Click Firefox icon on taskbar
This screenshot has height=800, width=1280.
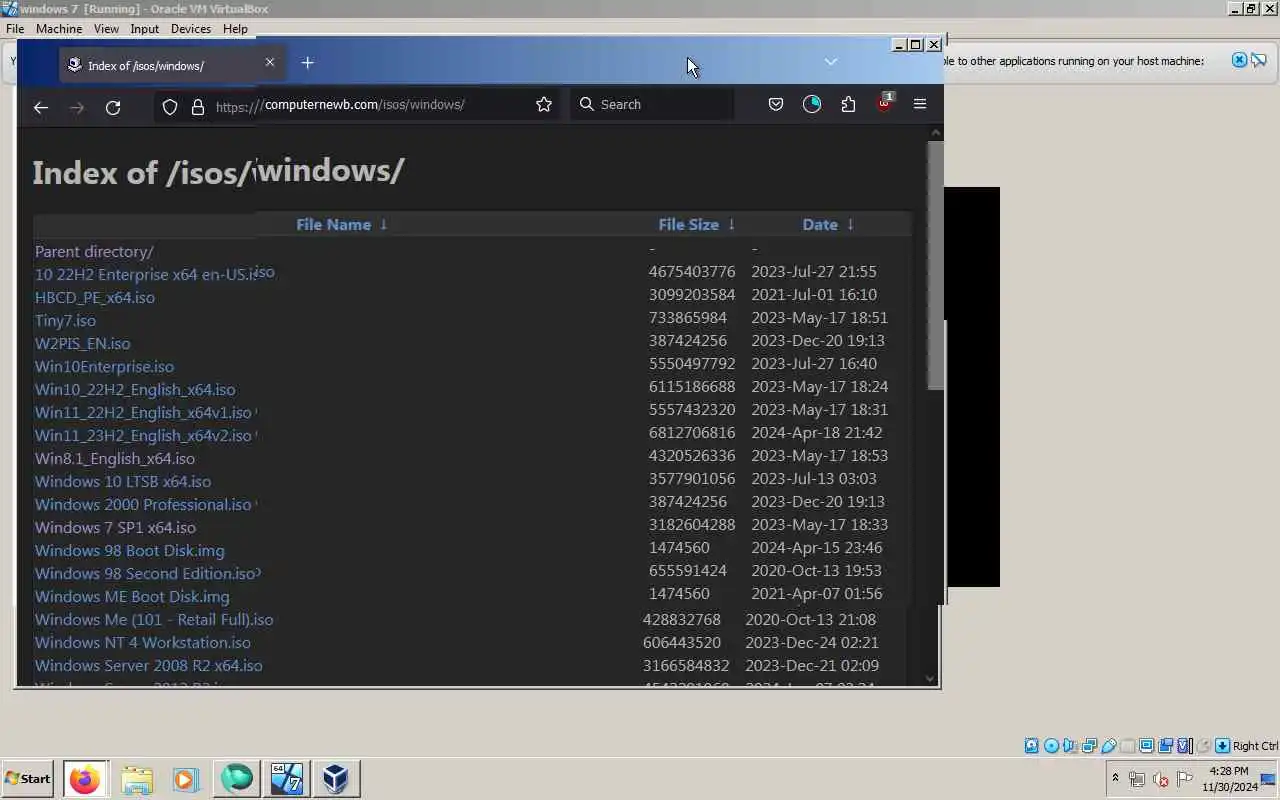pyautogui.click(x=85, y=779)
